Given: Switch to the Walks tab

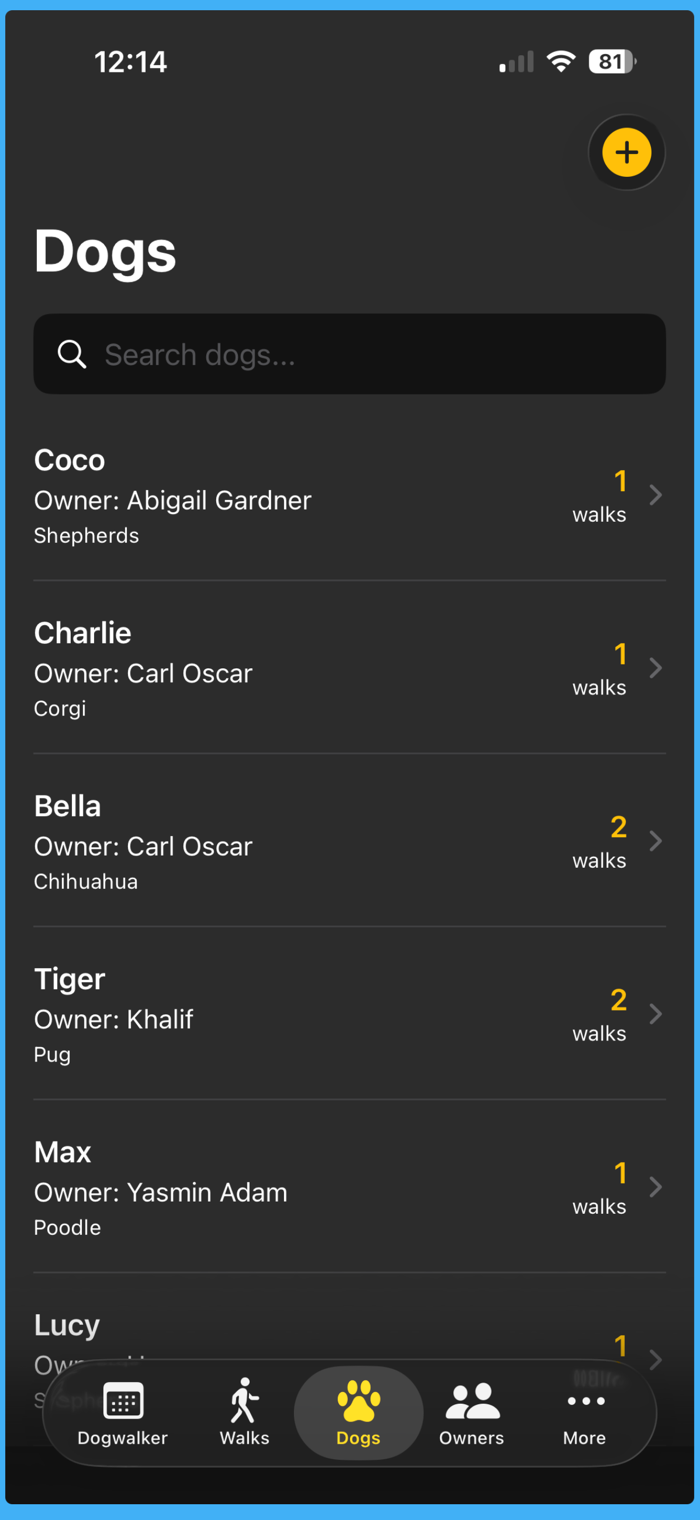Looking at the screenshot, I should point(245,1413).
